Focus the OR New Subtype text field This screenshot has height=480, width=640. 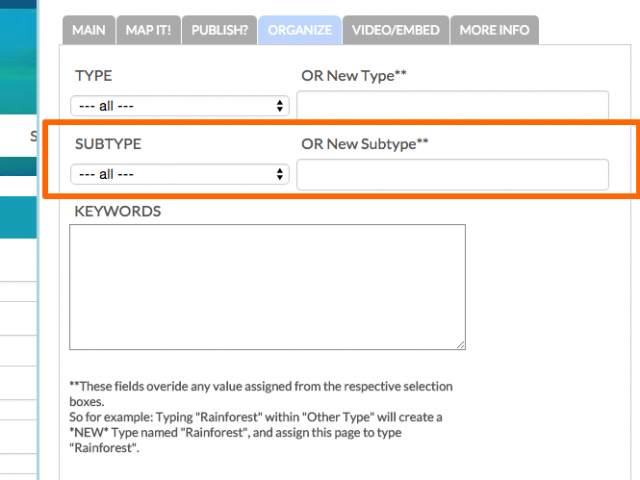(x=452, y=174)
